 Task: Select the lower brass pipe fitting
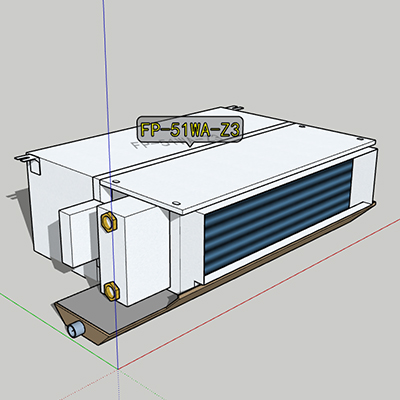pos(111,291)
